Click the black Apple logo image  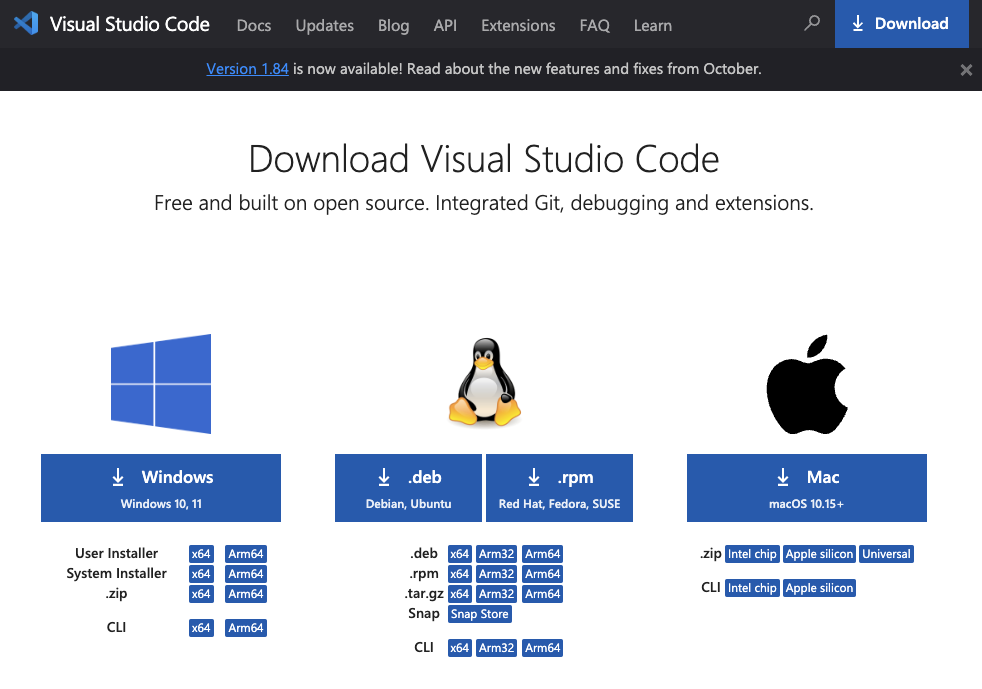pyautogui.click(x=807, y=384)
